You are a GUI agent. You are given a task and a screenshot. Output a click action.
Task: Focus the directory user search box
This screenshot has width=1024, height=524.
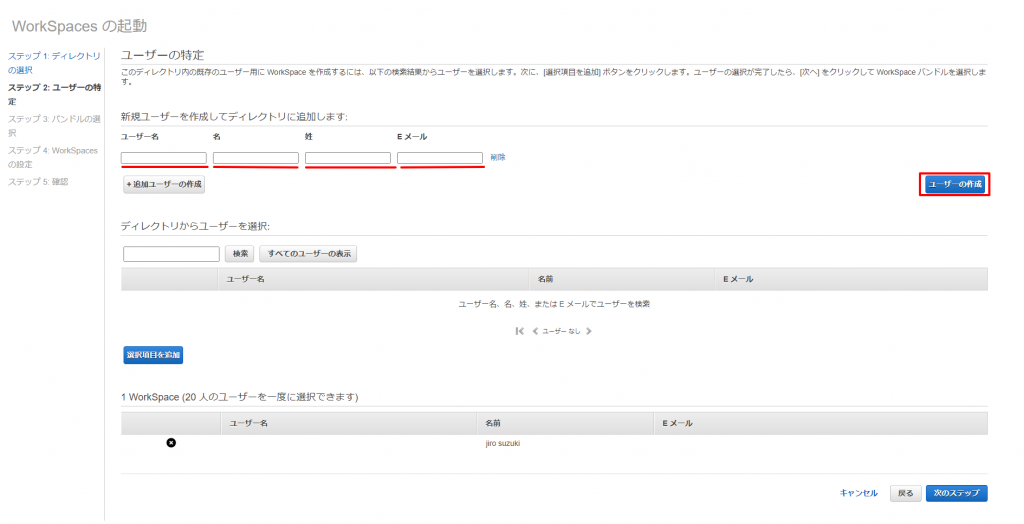point(171,254)
